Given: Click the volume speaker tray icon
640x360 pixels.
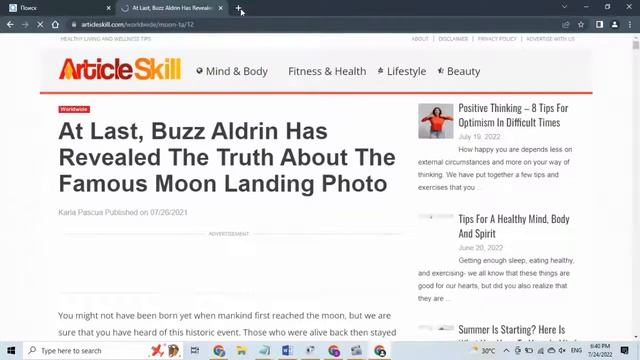Looking at the screenshot, I should 562,351.
